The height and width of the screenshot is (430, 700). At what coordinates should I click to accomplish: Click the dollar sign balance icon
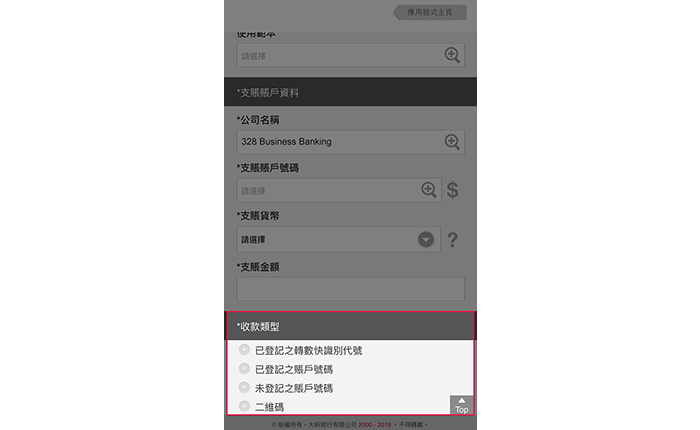(x=453, y=190)
